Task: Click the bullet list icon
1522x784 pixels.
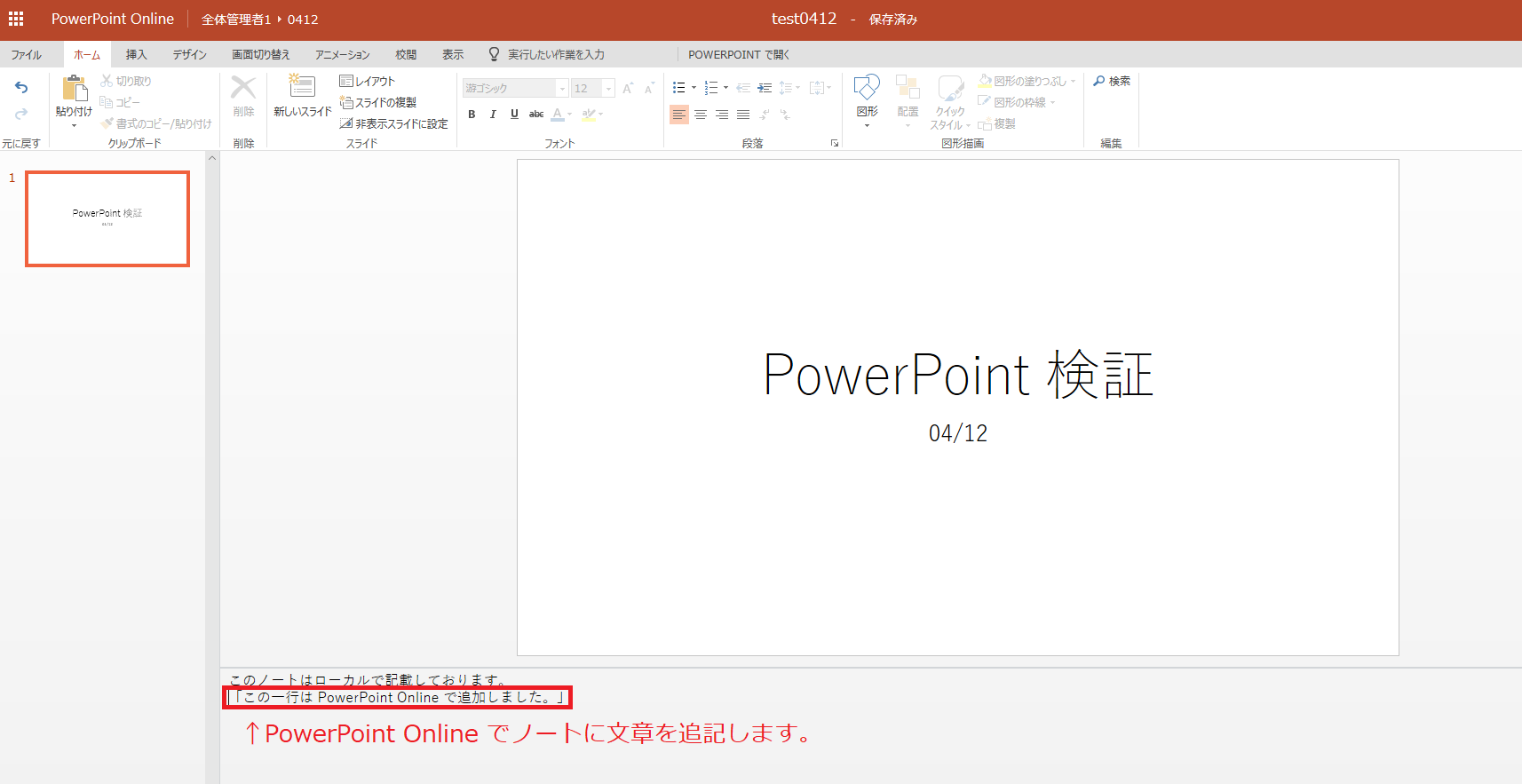Action: pos(679,88)
